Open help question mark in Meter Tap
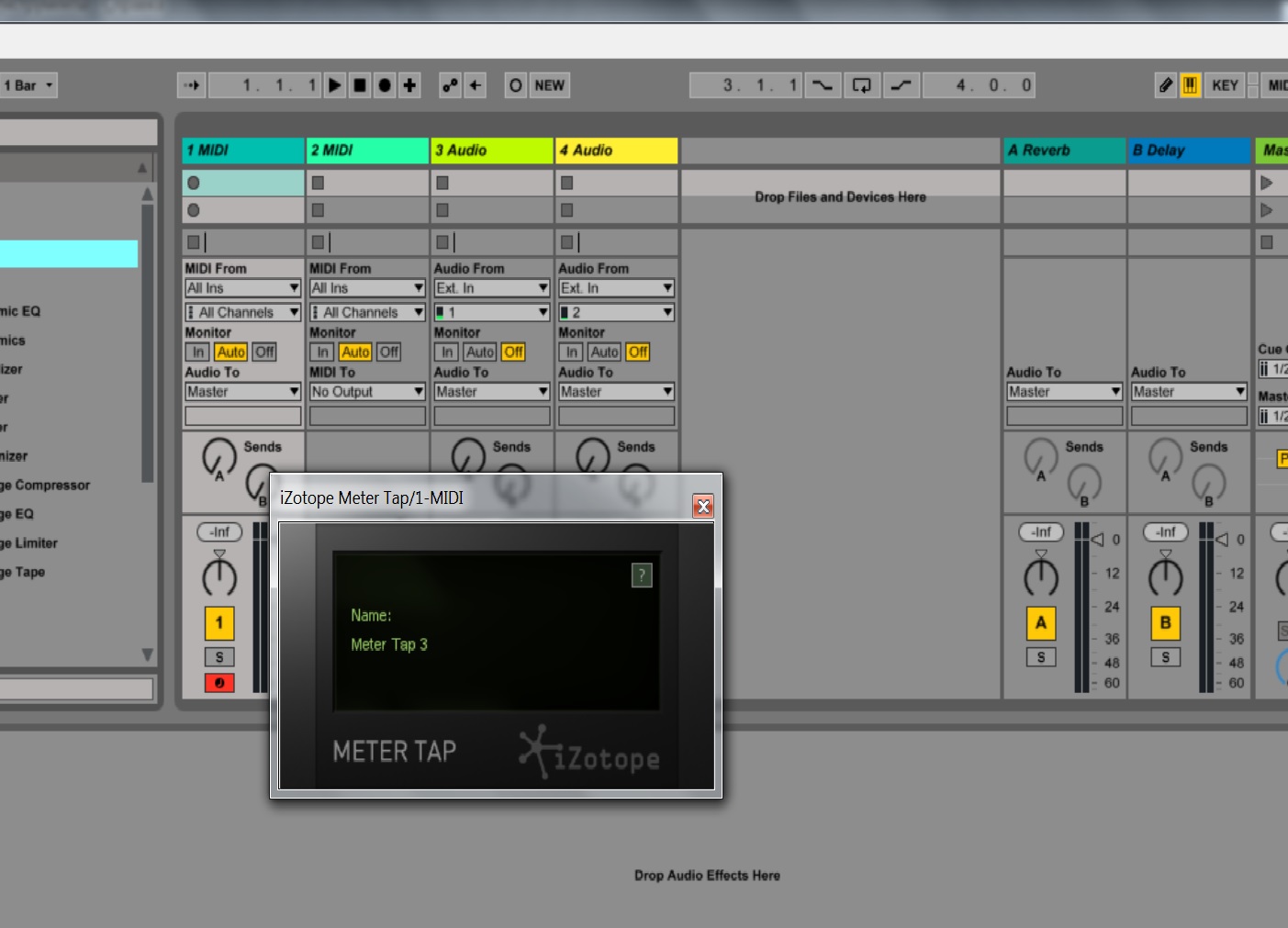Image resolution: width=1288 pixels, height=928 pixels. pos(642,576)
